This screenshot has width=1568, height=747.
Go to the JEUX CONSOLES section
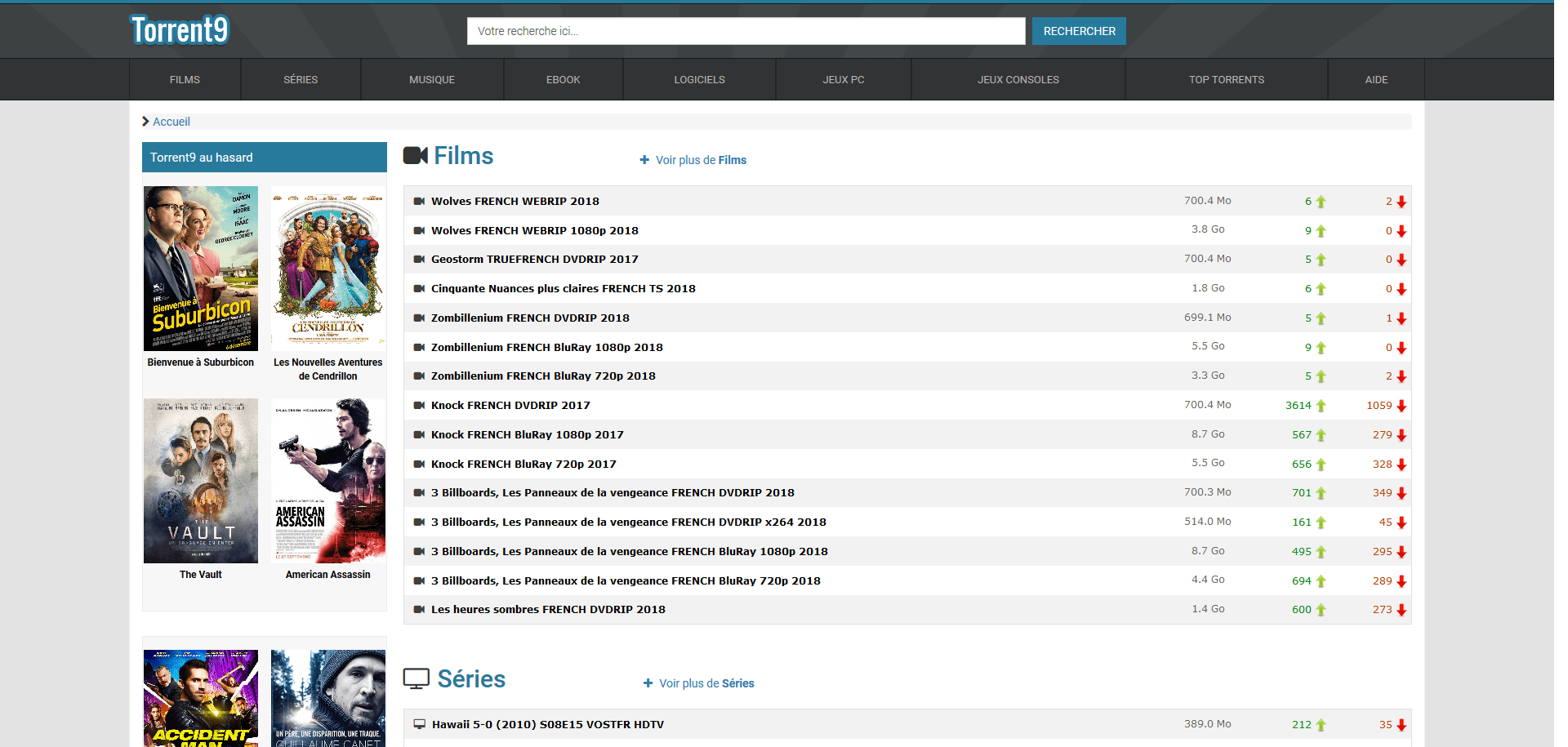[x=1018, y=80]
